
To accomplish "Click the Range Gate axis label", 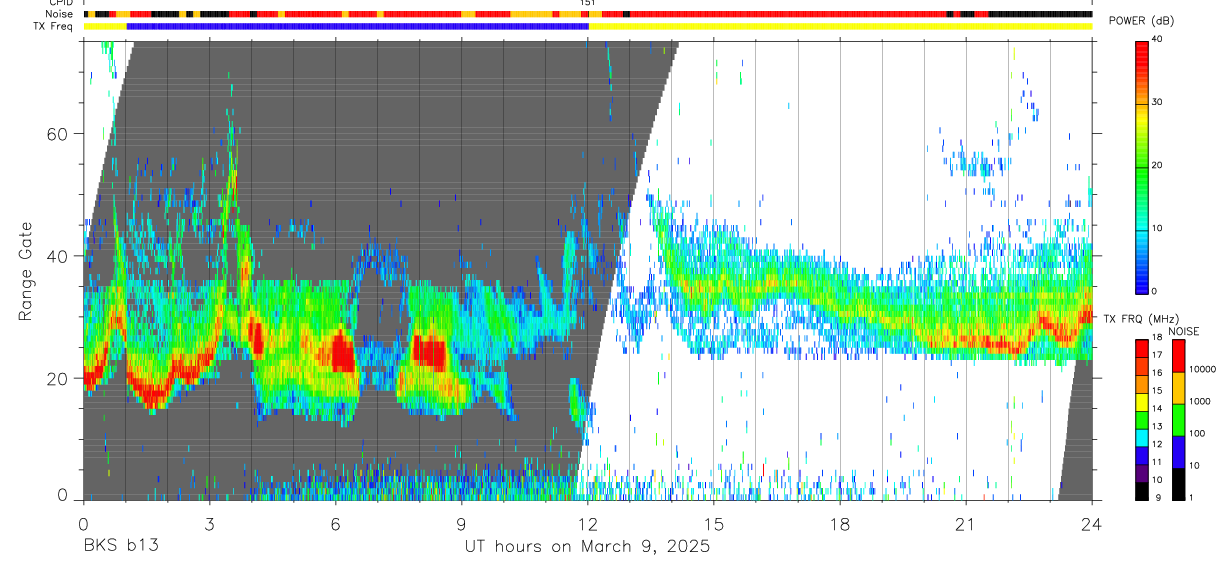I will tap(25, 272).
